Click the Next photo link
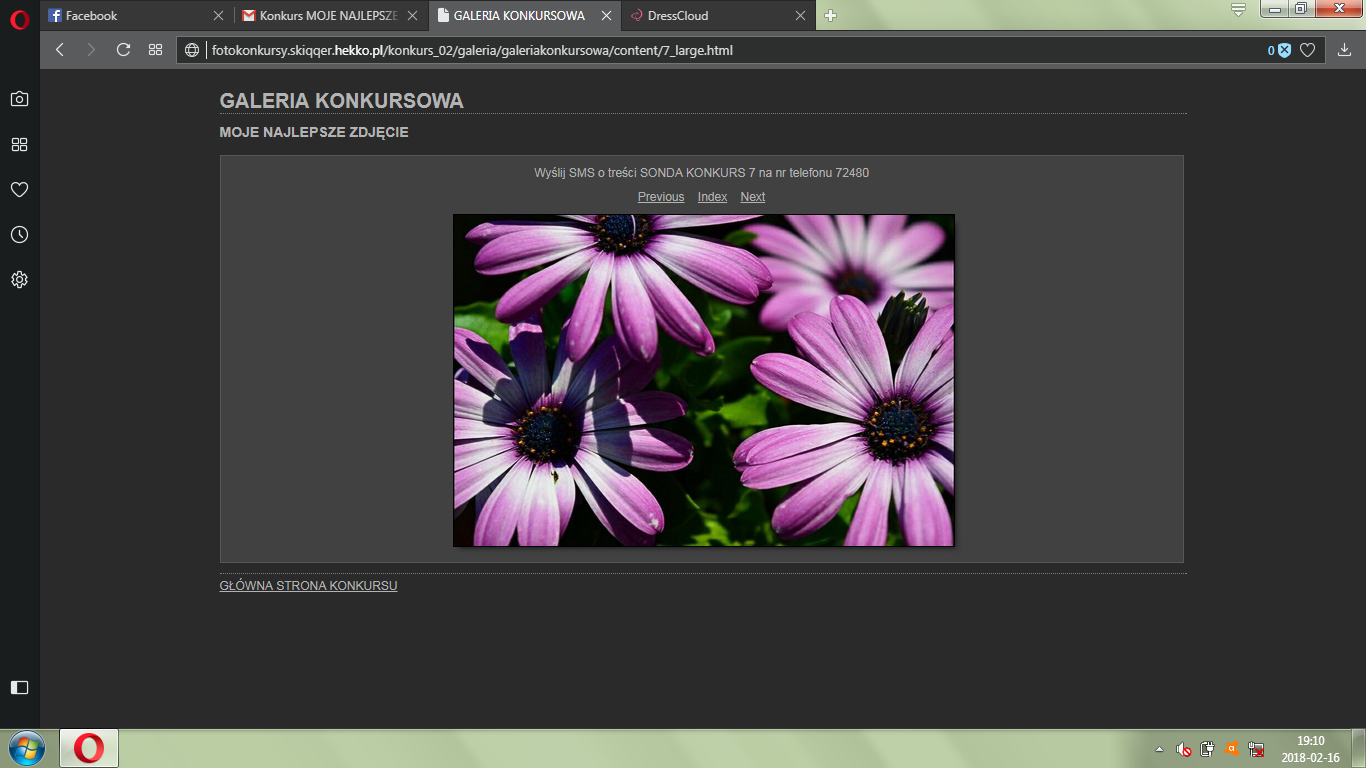Screen dimensions: 1366x768 [752, 197]
